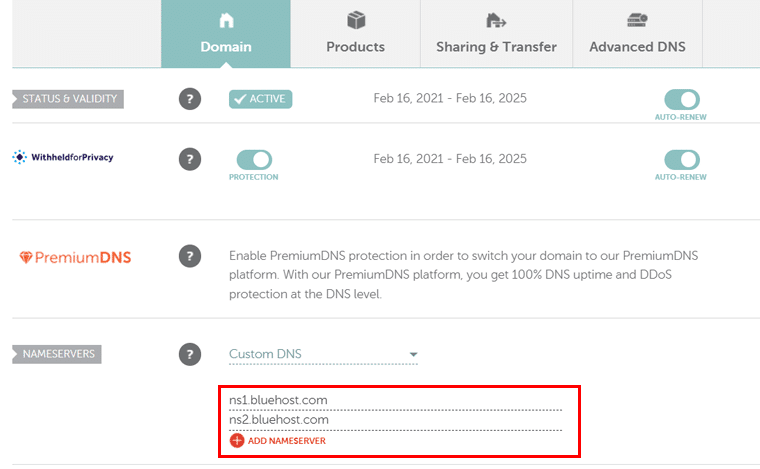This screenshot has height=469, width=760.
Task: Disable the privacy Protection toggle
Action: click(x=254, y=159)
